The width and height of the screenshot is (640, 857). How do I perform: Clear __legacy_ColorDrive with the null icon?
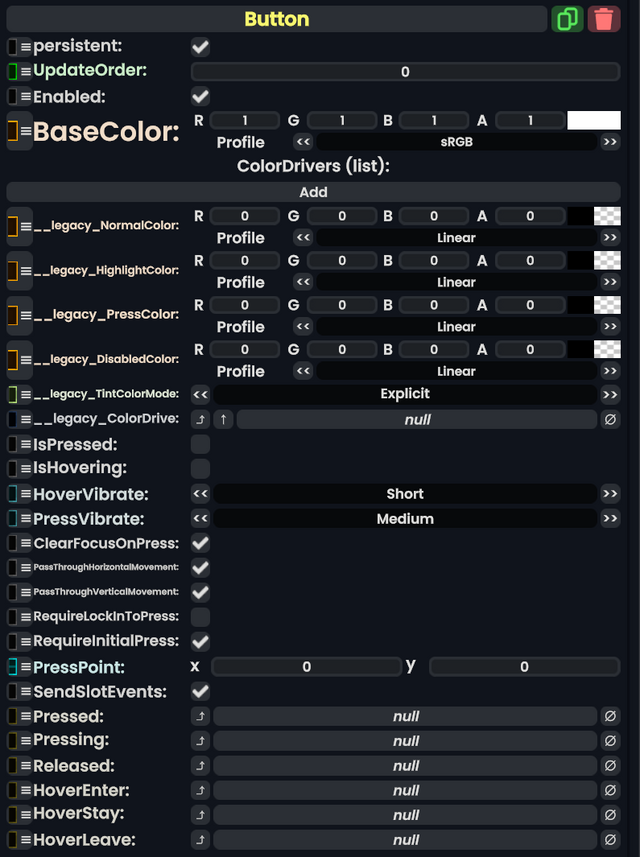pyautogui.click(x=610, y=419)
